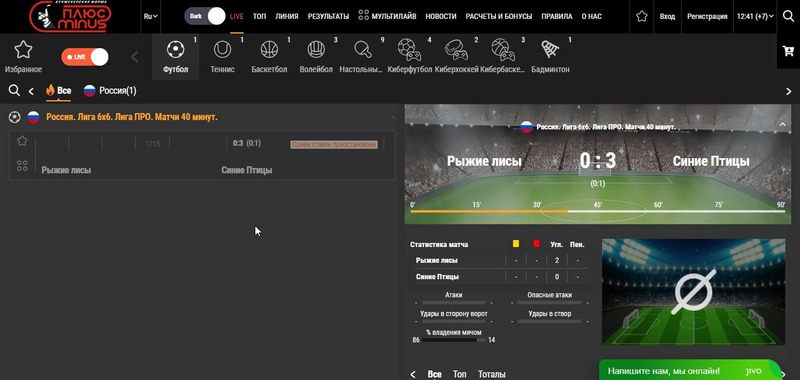The width and height of the screenshot is (800, 380).
Task: Select the Тоталы market tab
Action: point(492,374)
